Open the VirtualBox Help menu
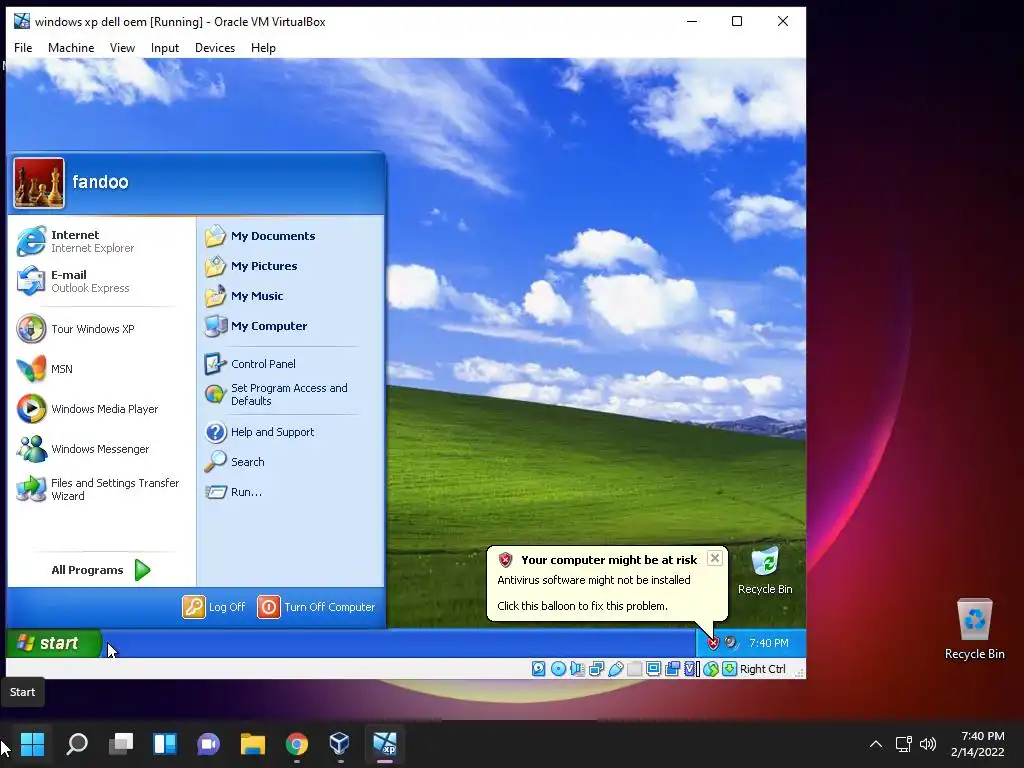The width and height of the screenshot is (1024, 768). (263, 48)
